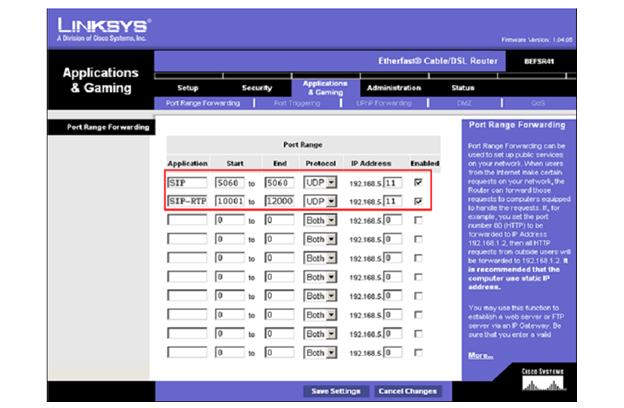
Task: Switch to the Port Triggering sub-tab
Action: (x=297, y=103)
